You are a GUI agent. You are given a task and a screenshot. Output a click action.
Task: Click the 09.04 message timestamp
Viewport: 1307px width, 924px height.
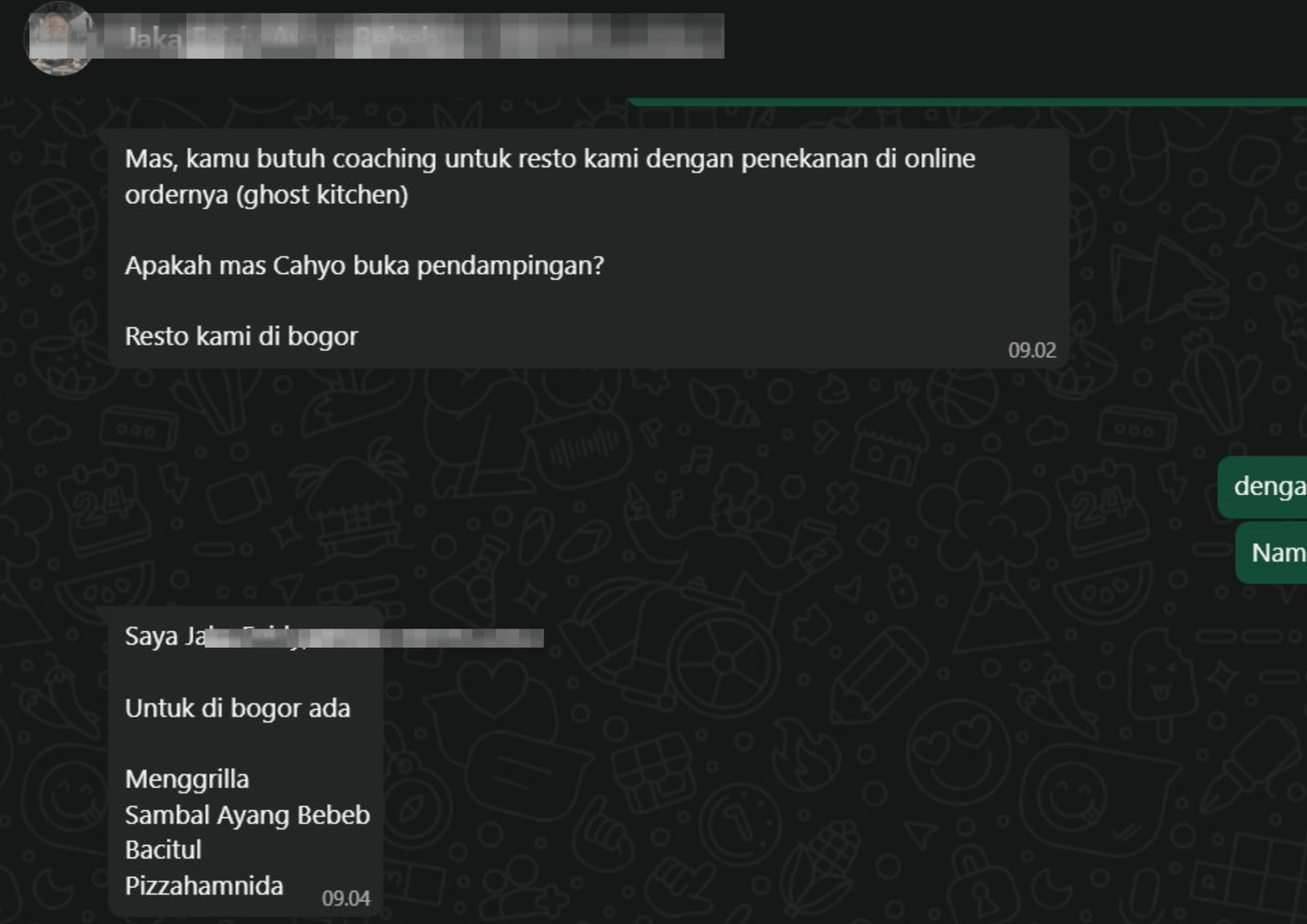[x=346, y=899]
